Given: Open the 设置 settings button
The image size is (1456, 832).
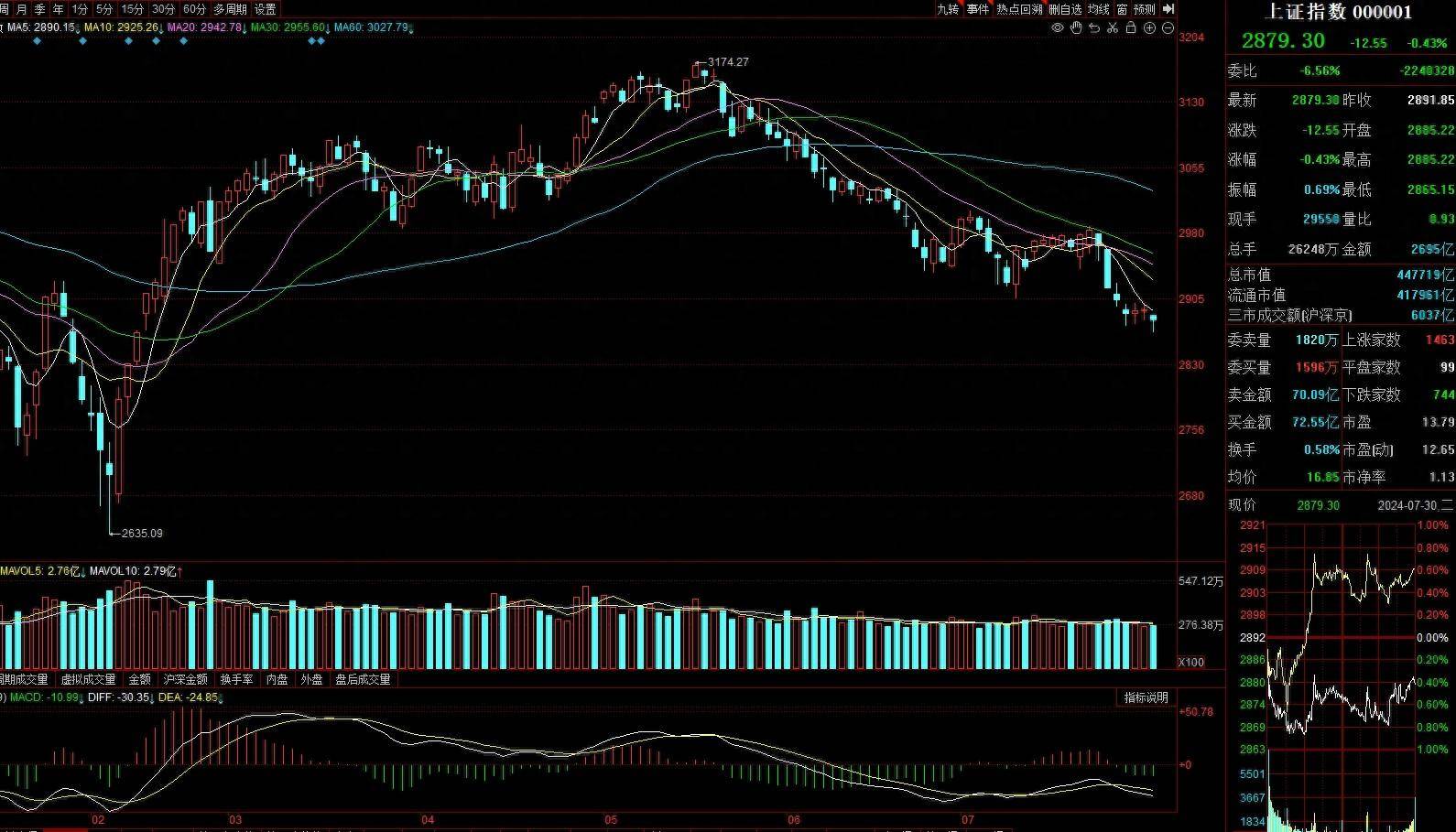Looking at the screenshot, I should [x=265, y=9].
